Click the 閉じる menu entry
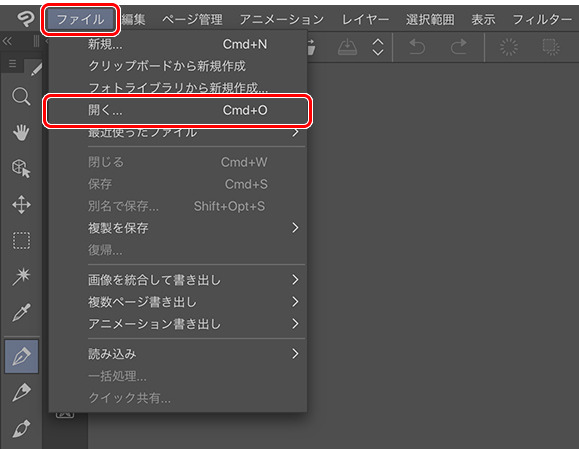The width and height of the screenshot is (579, 449). [178, 162]
